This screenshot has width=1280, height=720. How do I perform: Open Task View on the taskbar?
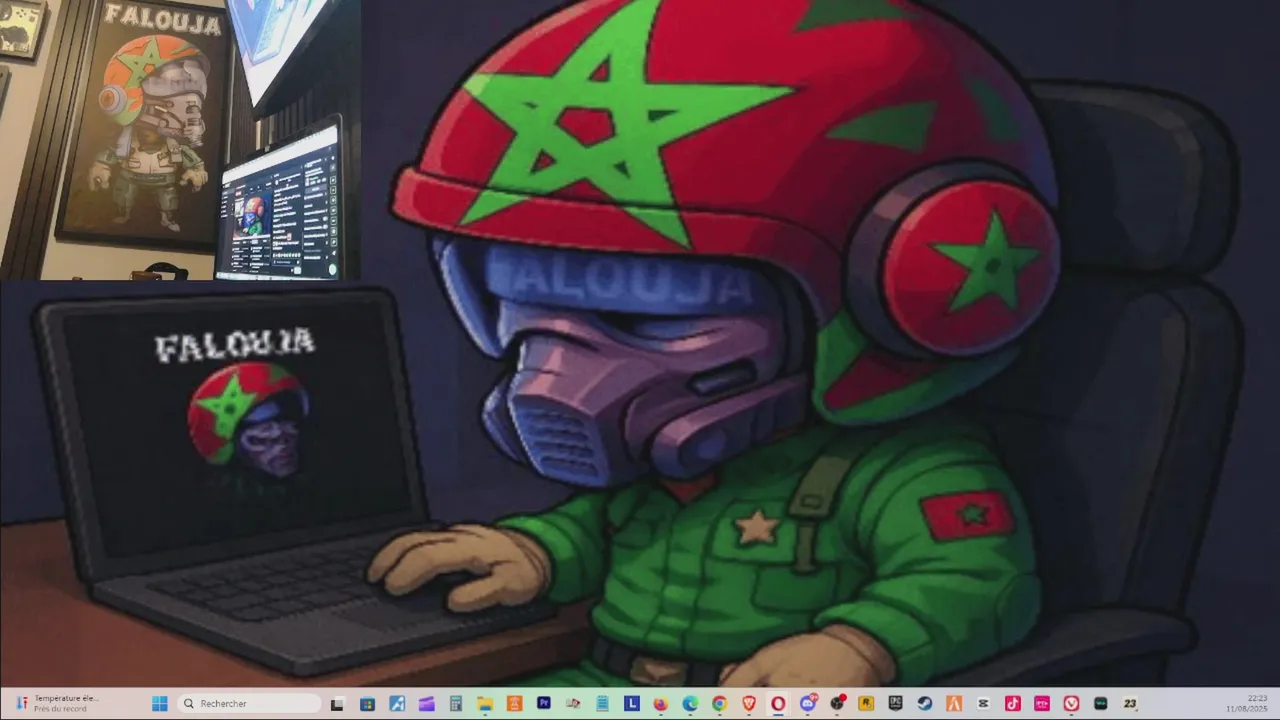click(337, 703)
